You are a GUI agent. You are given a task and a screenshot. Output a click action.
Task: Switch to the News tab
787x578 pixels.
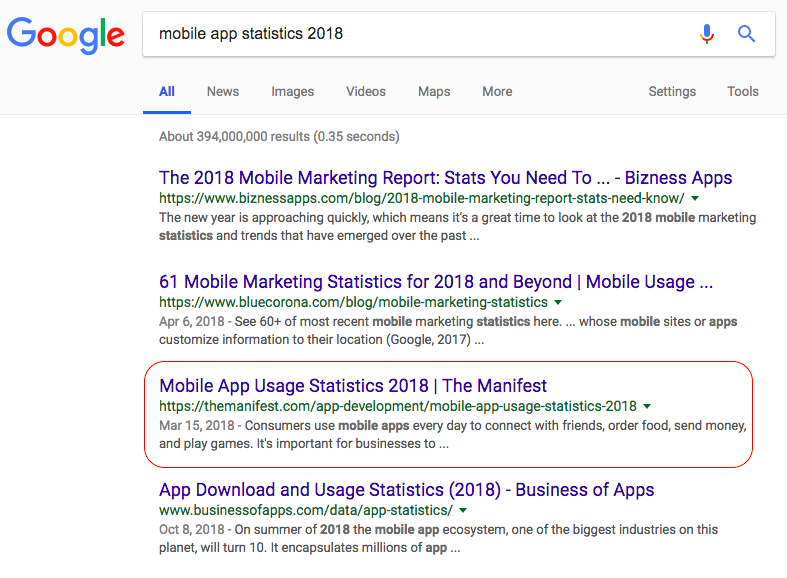coord(222,91)
